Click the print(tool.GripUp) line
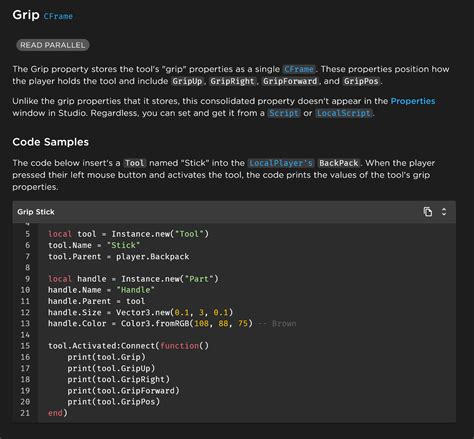The height and width of the screenshot is (439, 474). pos(111,368)
